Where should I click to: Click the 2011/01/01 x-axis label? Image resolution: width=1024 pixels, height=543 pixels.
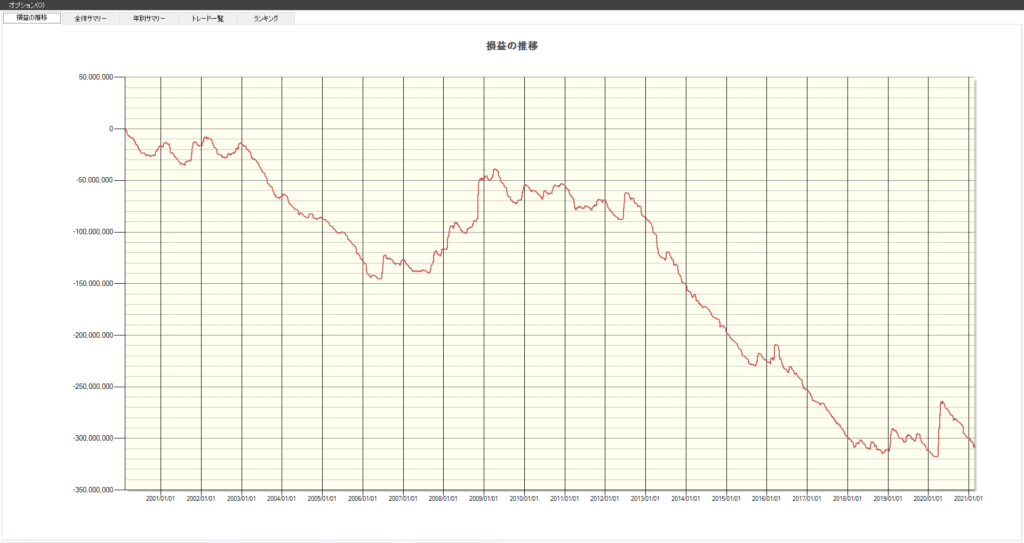[x=565, y=499]
